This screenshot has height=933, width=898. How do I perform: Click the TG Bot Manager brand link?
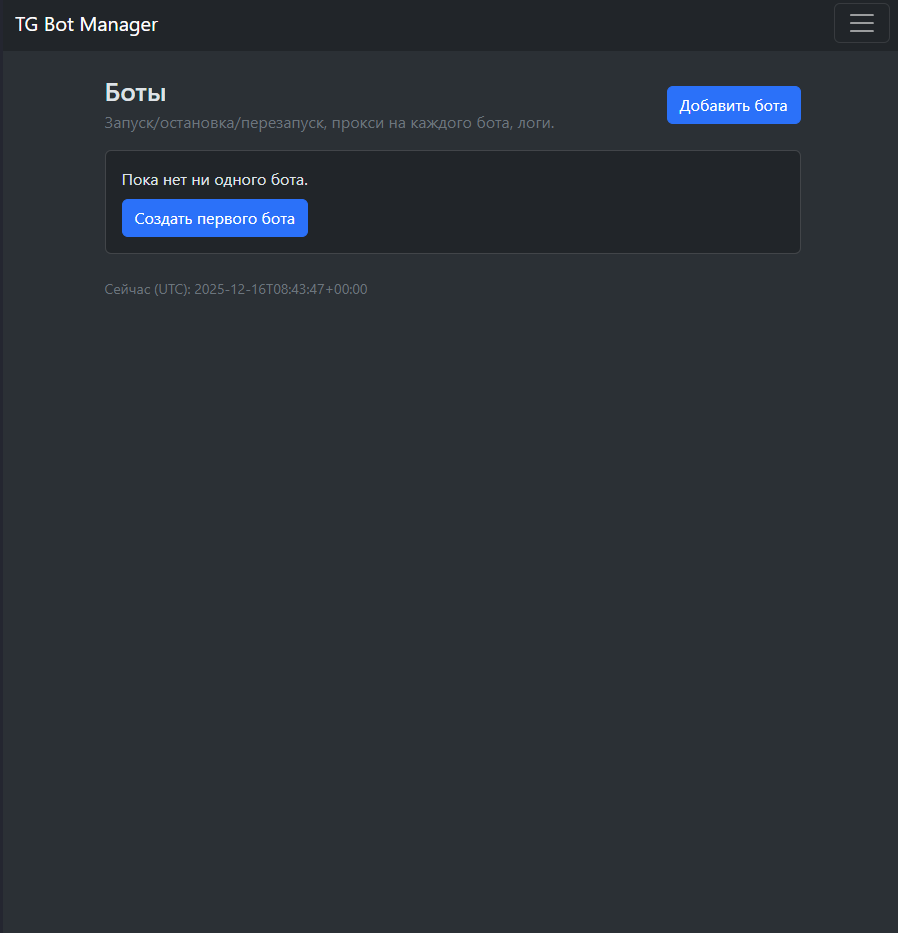pyautogui.click(x=86, y=25)
